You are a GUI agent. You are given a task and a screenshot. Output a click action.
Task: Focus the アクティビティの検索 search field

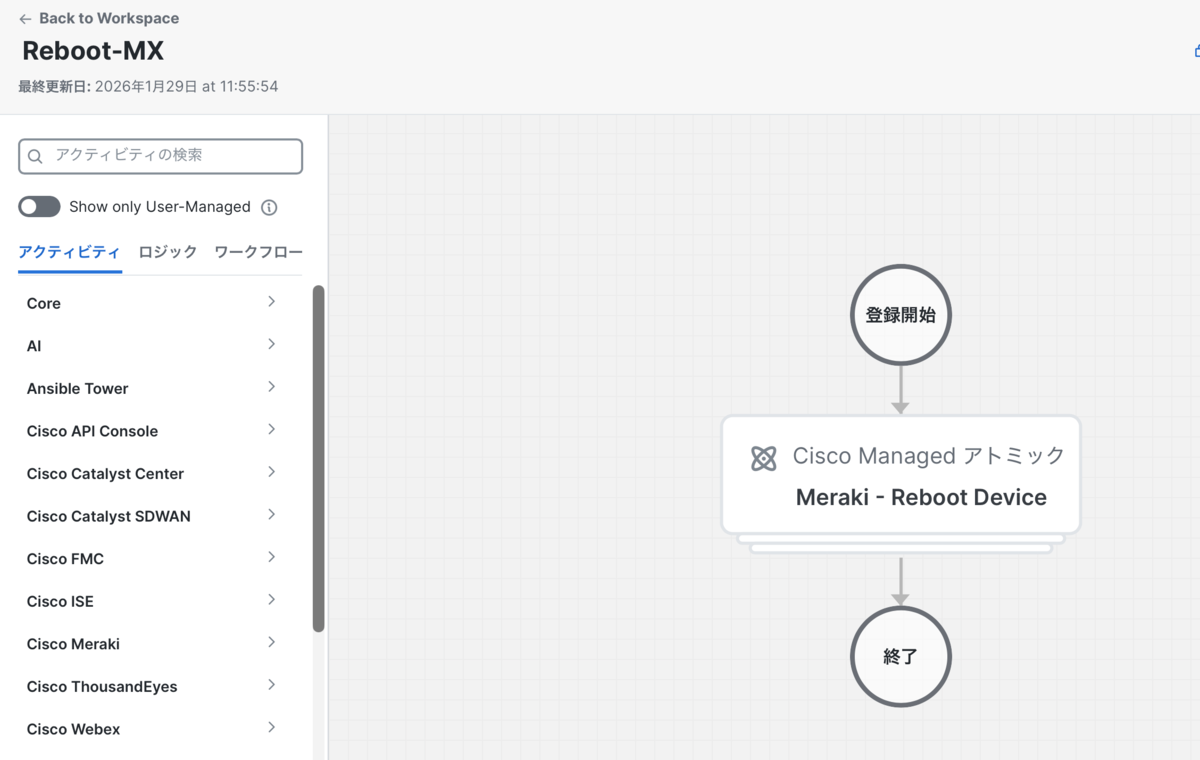pyautogui.click(x=161, y=156)
